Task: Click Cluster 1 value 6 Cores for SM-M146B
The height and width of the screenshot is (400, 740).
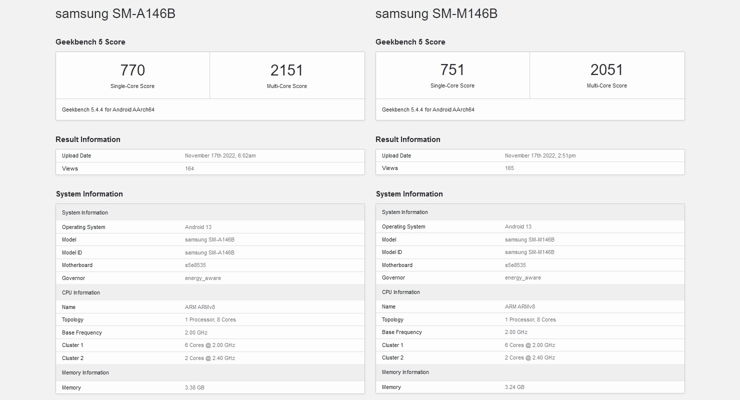Action: pos(530,345)
